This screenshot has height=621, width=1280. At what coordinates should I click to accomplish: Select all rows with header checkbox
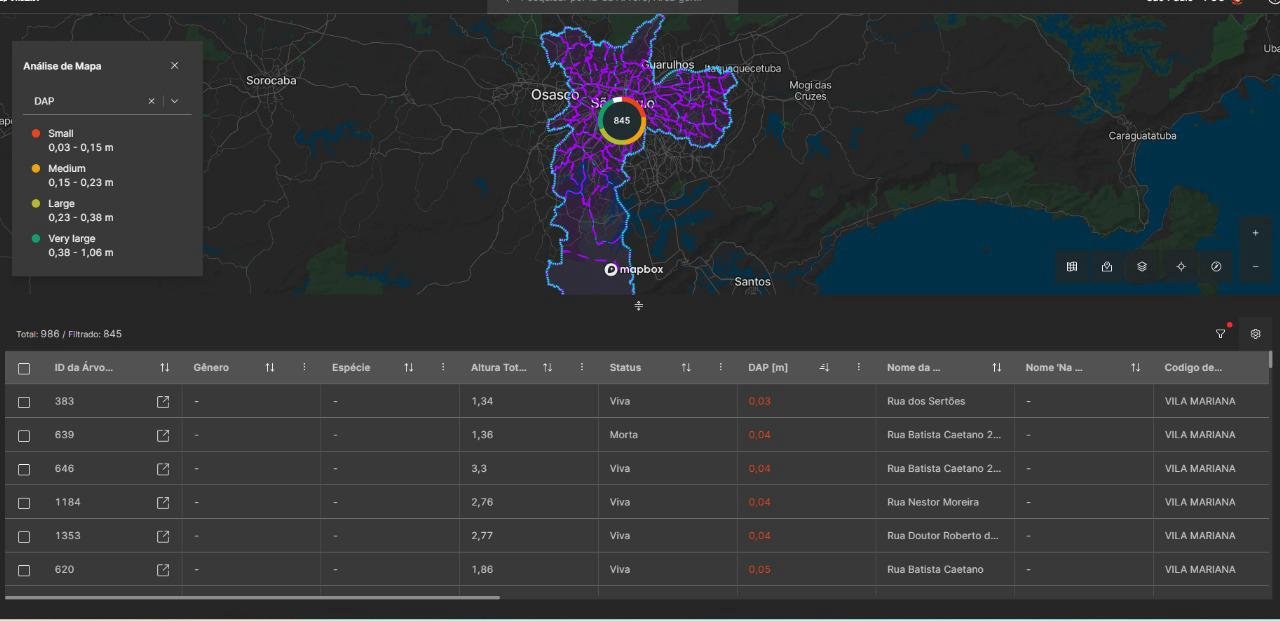(x=24, y=368)
